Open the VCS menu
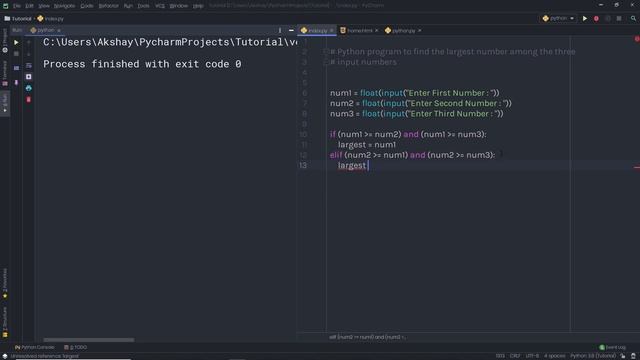This screenshot has height=360, width=640. coord(160,6)
